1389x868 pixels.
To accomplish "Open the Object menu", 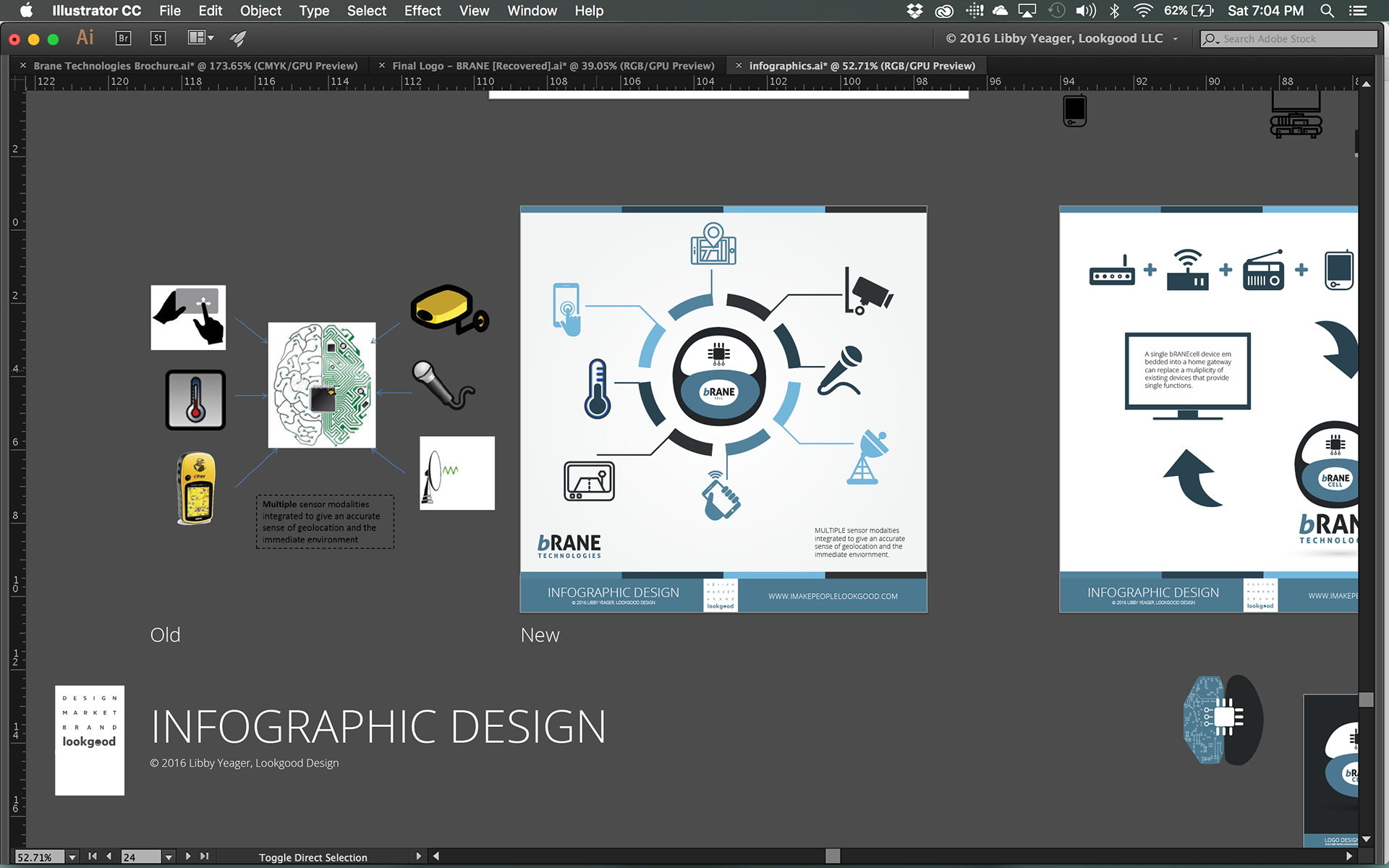I will tap(260, 11).
